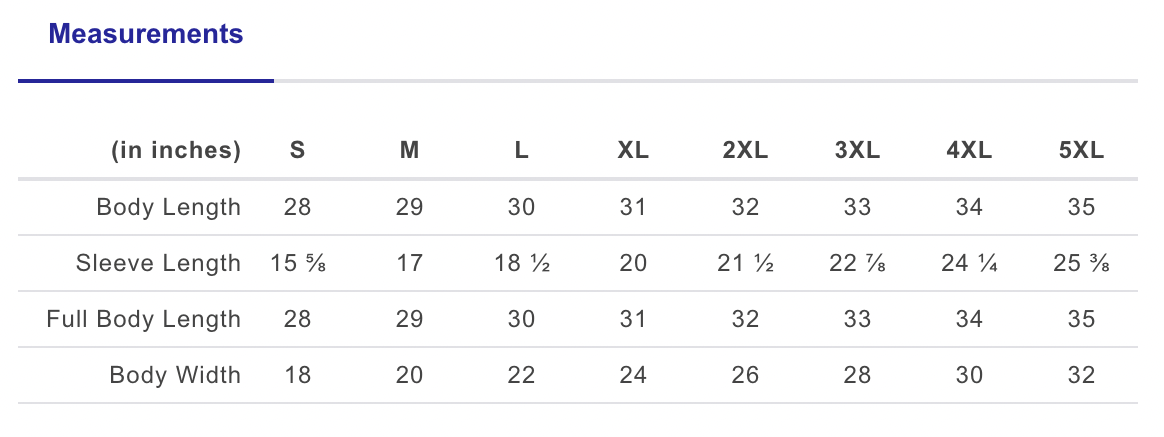The image size is (1164, 437).
Task: Click the 2XL size column header
Action: point(745,151)
